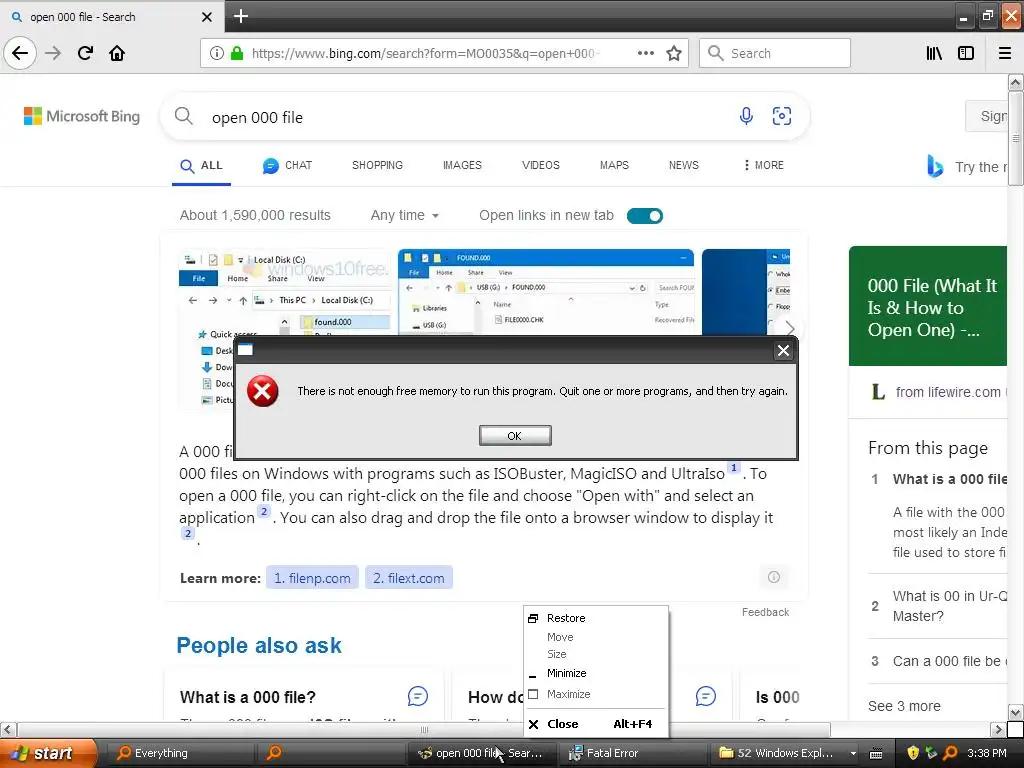The width and height of the screenshot is (1024, 768).
Task: Expand 'See 3 more' in From this page
Action: [904, 706]
